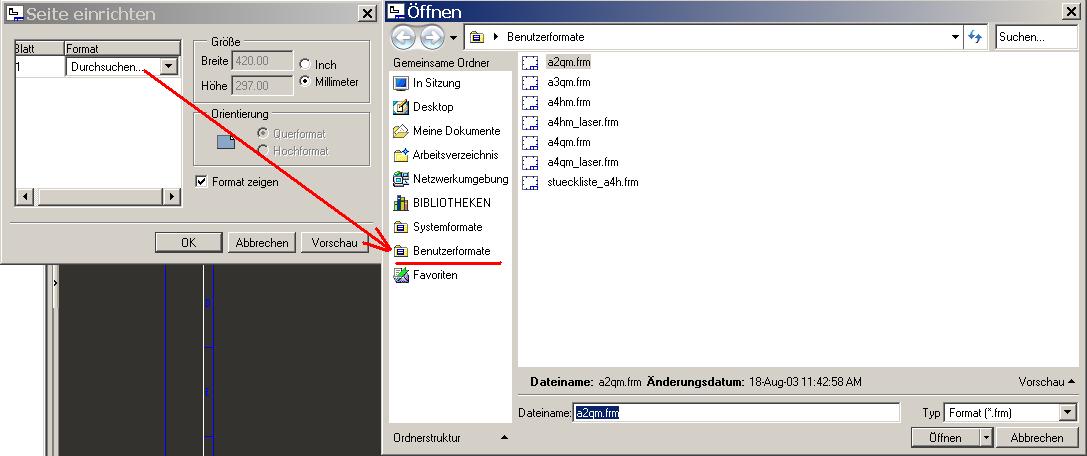The width and height of the screenshot is (1087, 456).
Task: Click the Höhe value field
Action: (262, 85)
